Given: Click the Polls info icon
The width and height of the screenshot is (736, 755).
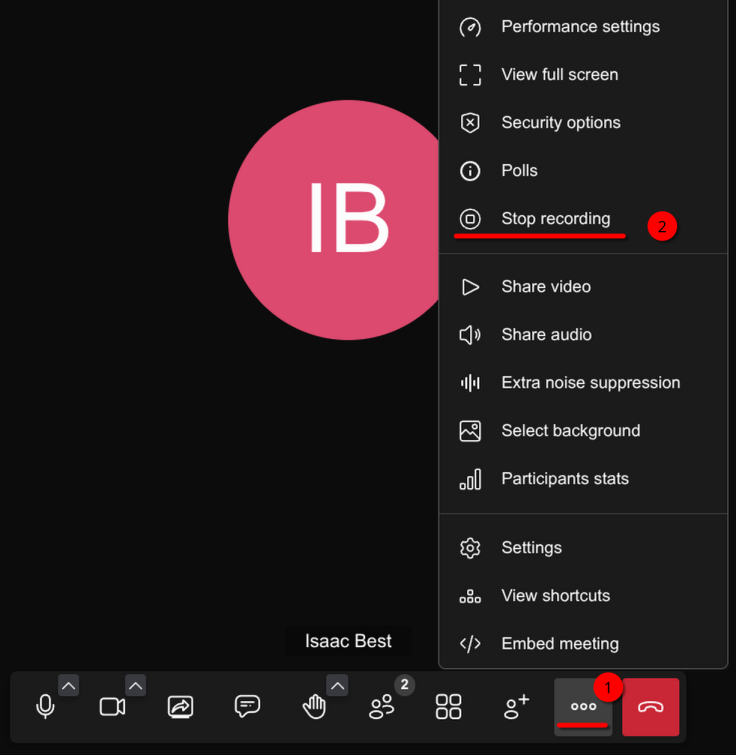Looking at the screenshot, I should (x=470, y=171).
